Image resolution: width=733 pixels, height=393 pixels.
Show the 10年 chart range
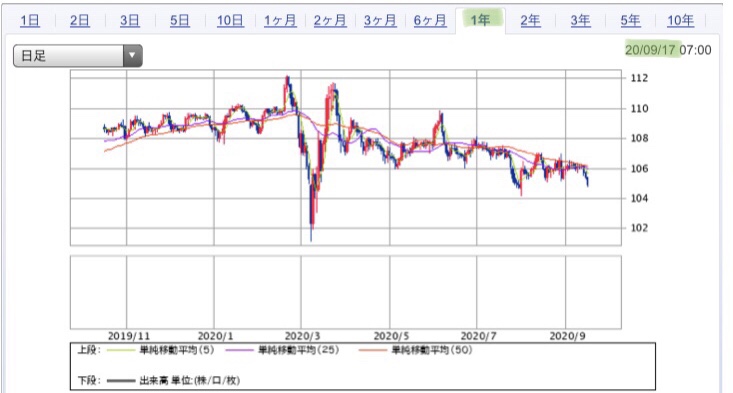click(681, 21)
